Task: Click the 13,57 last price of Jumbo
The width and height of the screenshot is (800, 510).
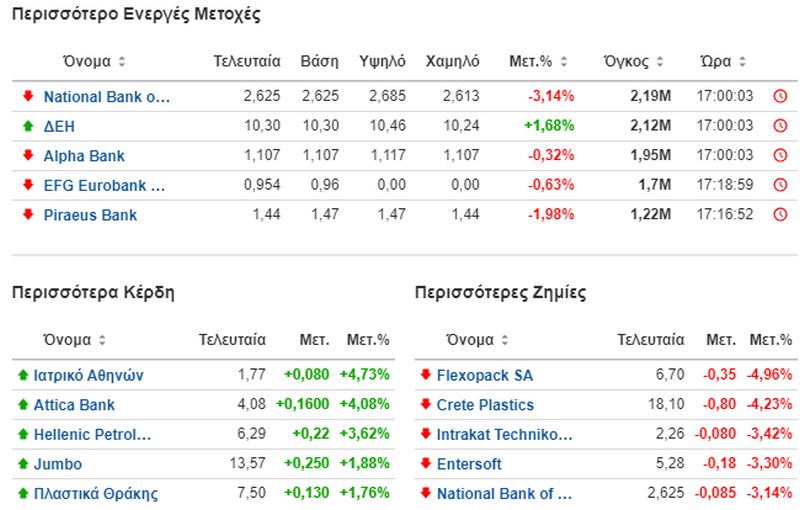Action: (x=247, y=463)
